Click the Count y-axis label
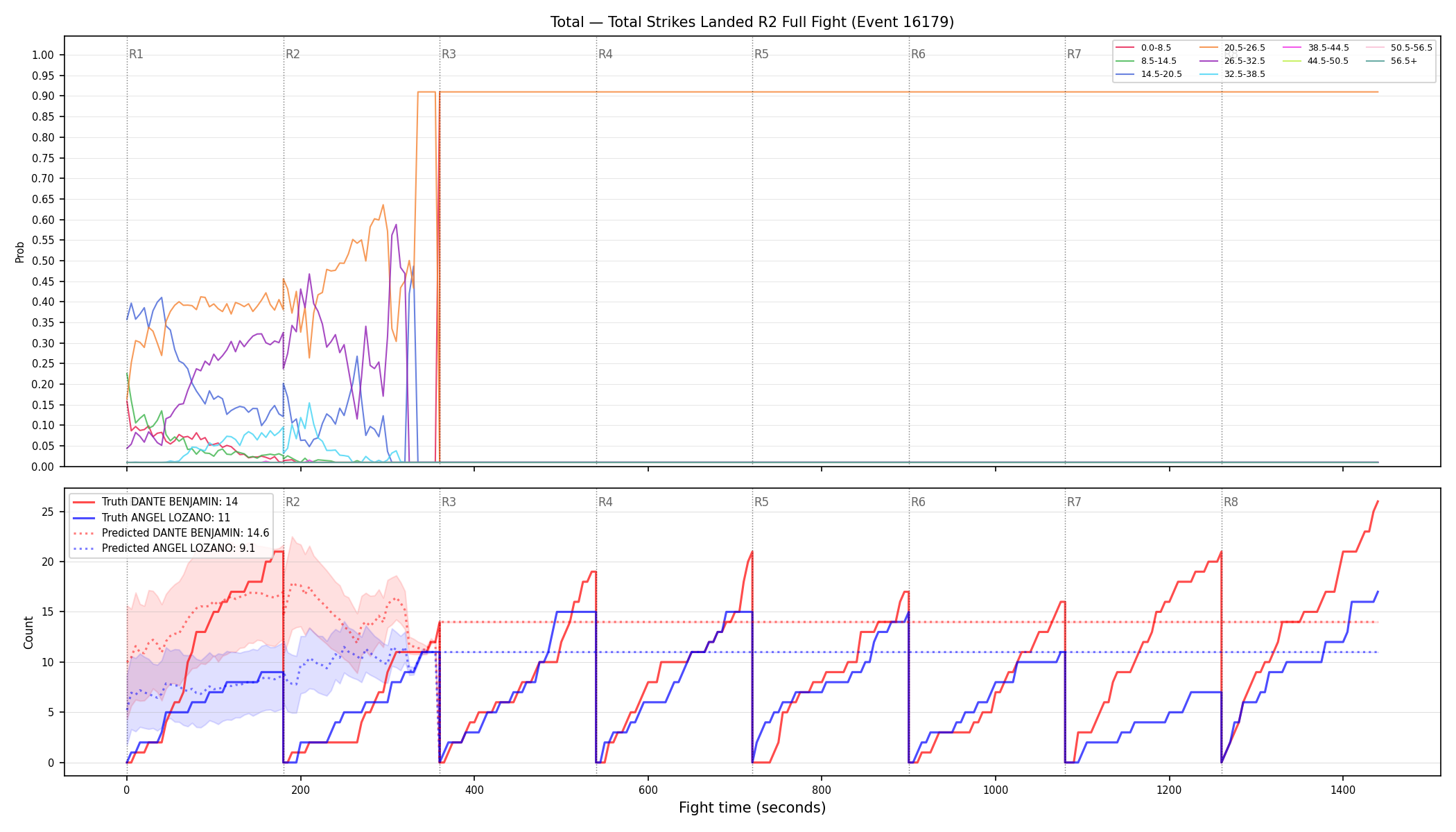1456x832 pixels. (28, 632)
